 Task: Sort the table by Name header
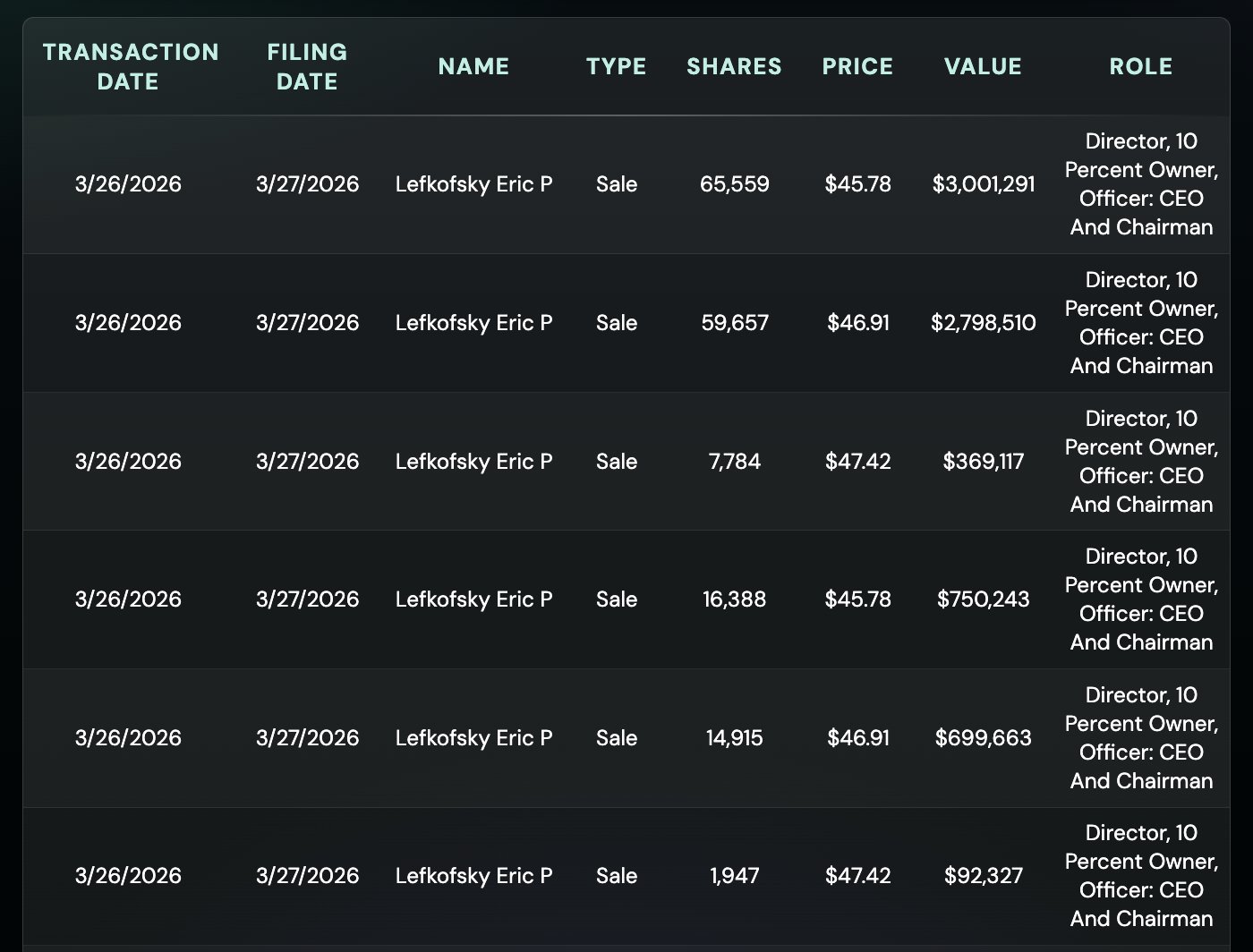tap(473, 67)
